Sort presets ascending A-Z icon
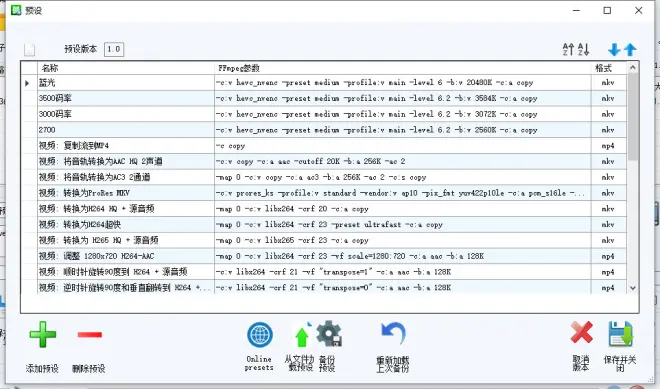 tap(568, 49)
